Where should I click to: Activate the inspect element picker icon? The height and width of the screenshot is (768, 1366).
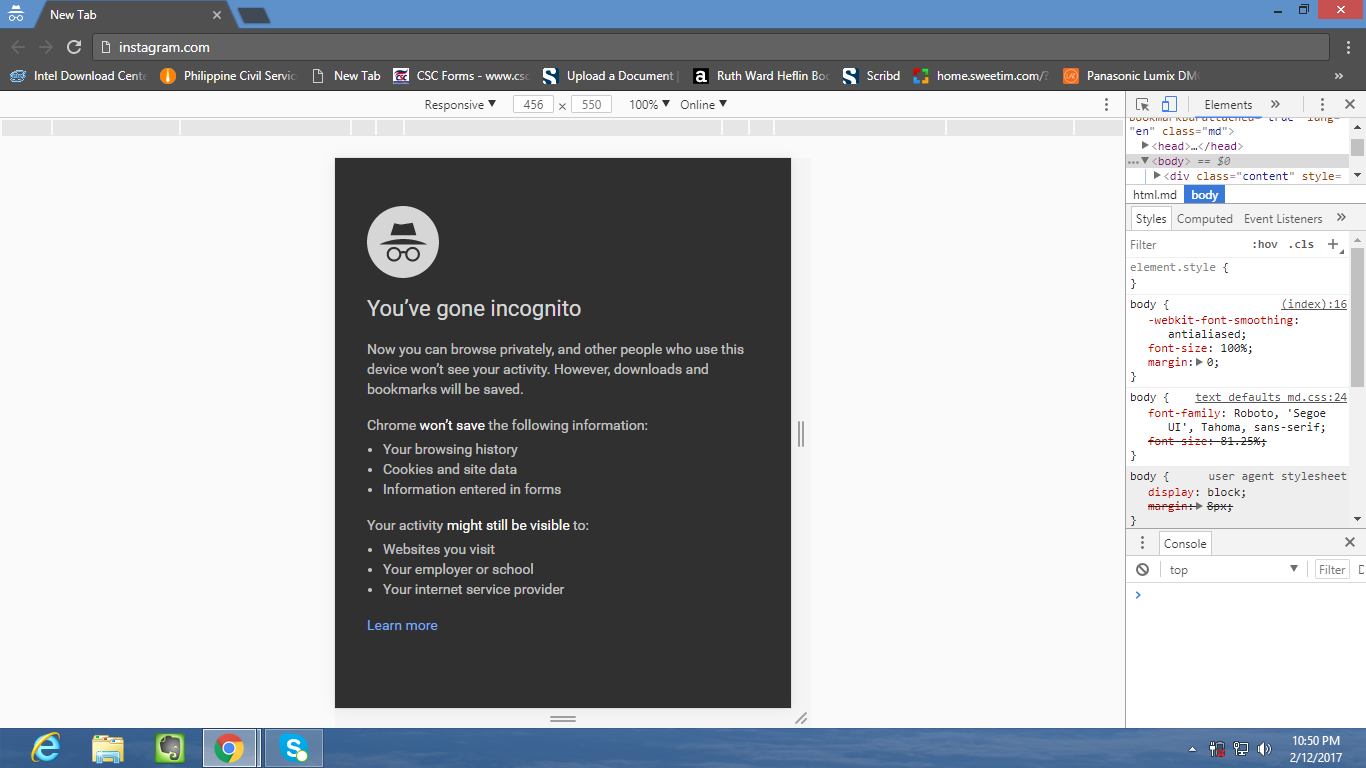click(1143, 104)
